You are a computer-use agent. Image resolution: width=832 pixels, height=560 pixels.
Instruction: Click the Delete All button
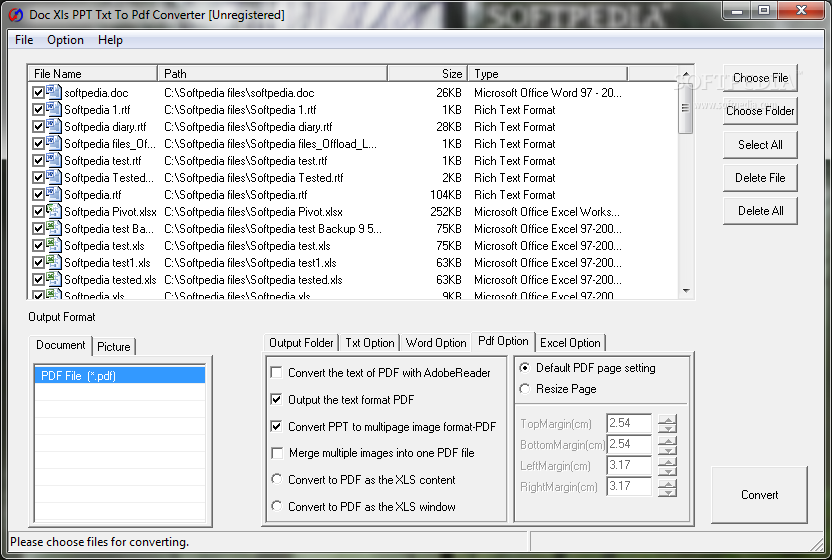[760, 211]
